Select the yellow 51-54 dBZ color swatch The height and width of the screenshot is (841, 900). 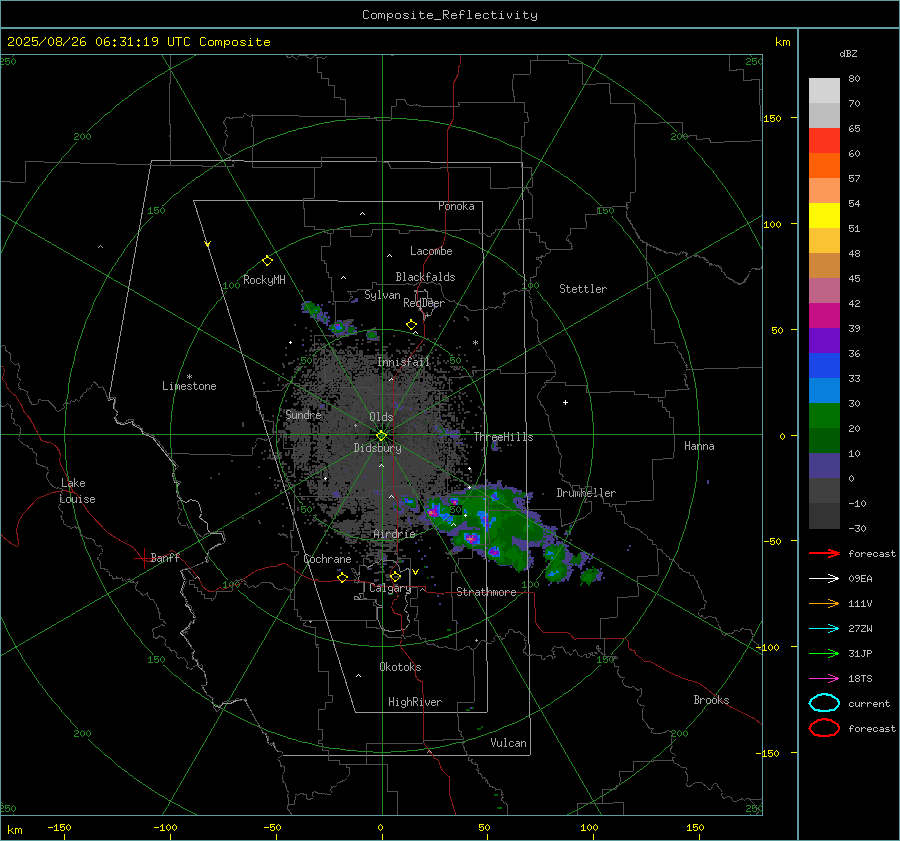tap(824, 215)
